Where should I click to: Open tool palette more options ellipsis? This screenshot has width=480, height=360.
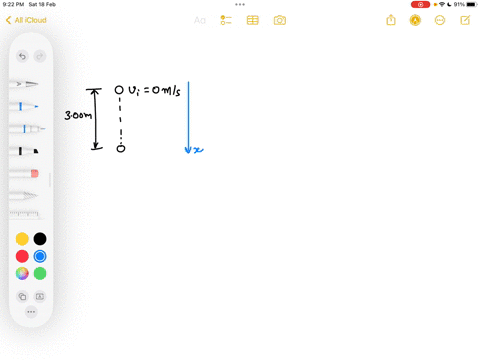[x=31, y=312]
